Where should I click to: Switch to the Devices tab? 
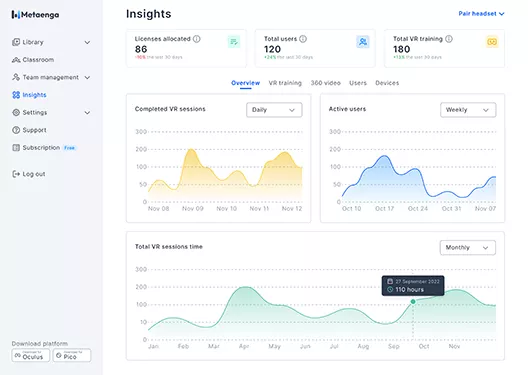(387, 83)
